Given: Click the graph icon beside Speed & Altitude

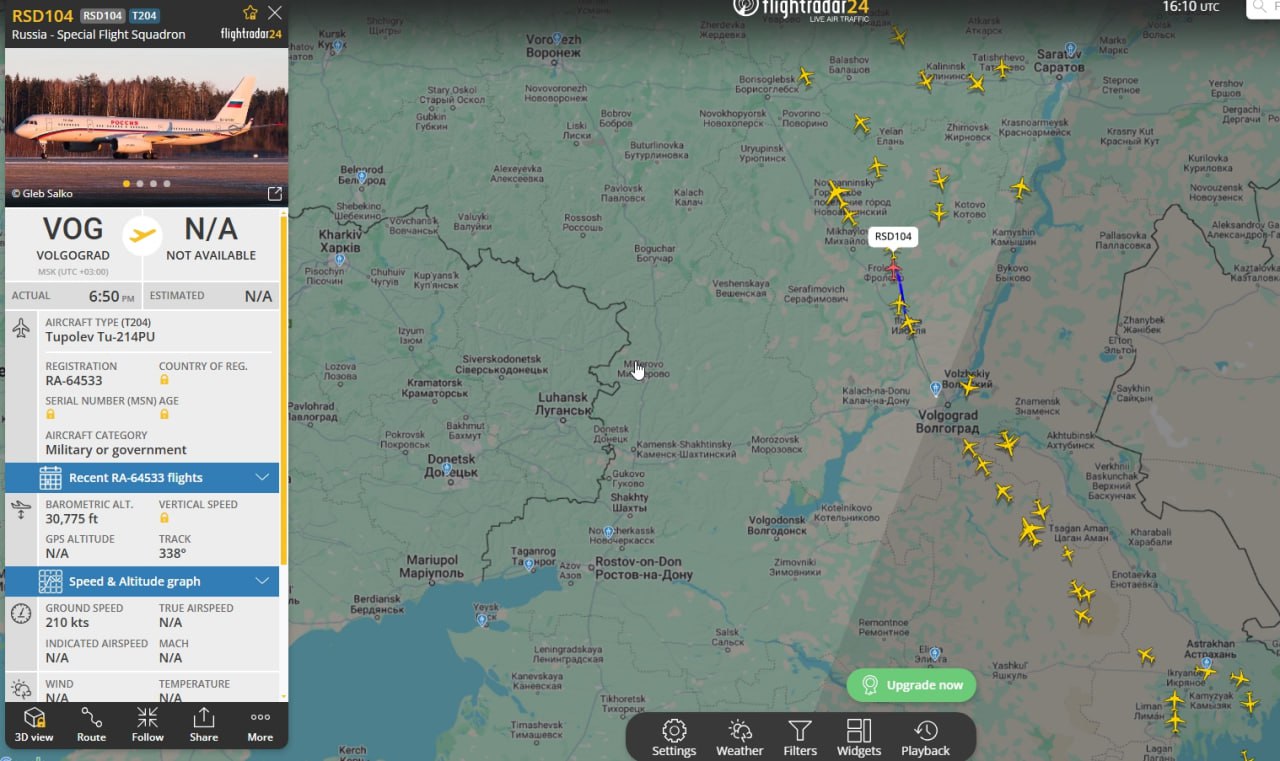Looking at the screenshot, I should pyautogui.click(x=51, y=581).
